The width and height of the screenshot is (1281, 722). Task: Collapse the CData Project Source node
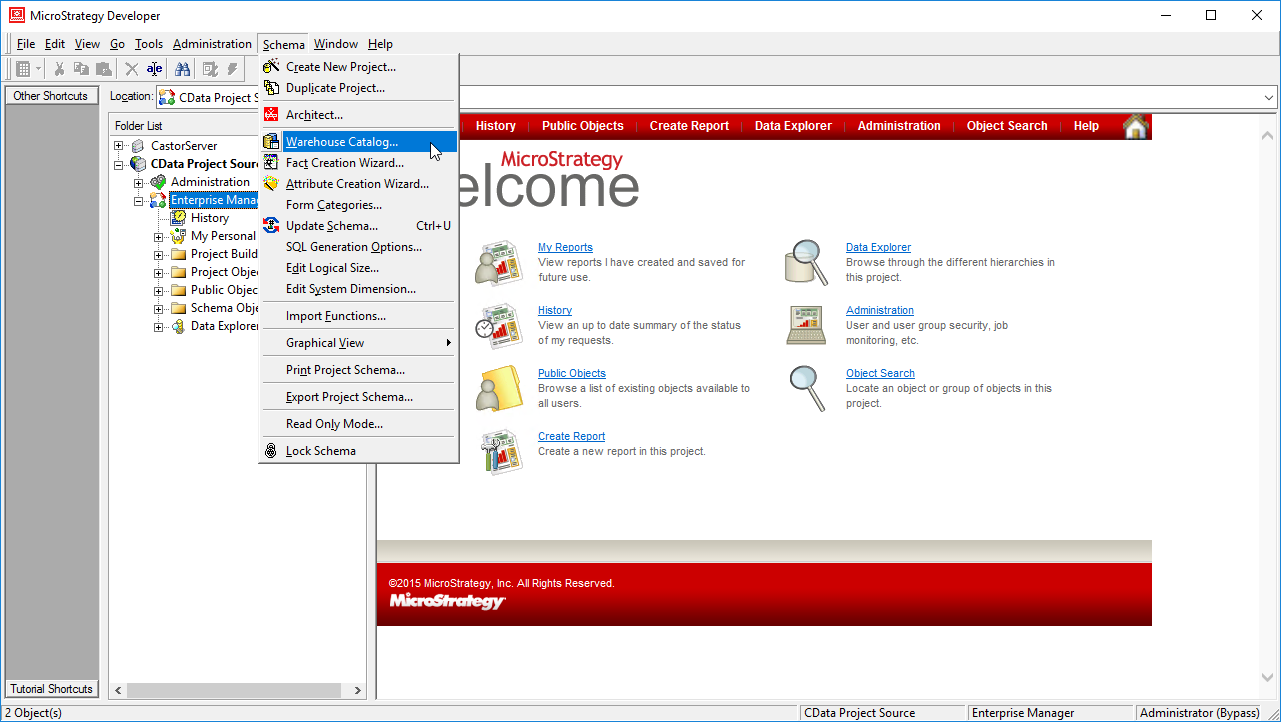(x=119, y=164)
